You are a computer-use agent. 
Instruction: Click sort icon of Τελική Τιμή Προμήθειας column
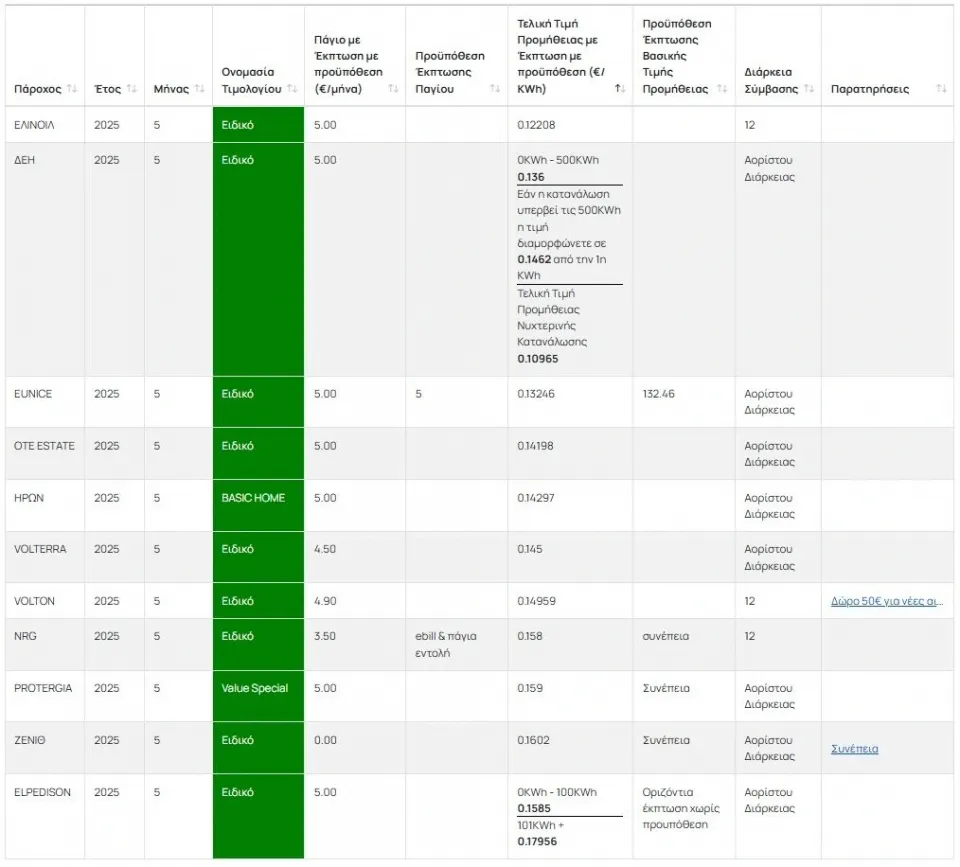620,89
